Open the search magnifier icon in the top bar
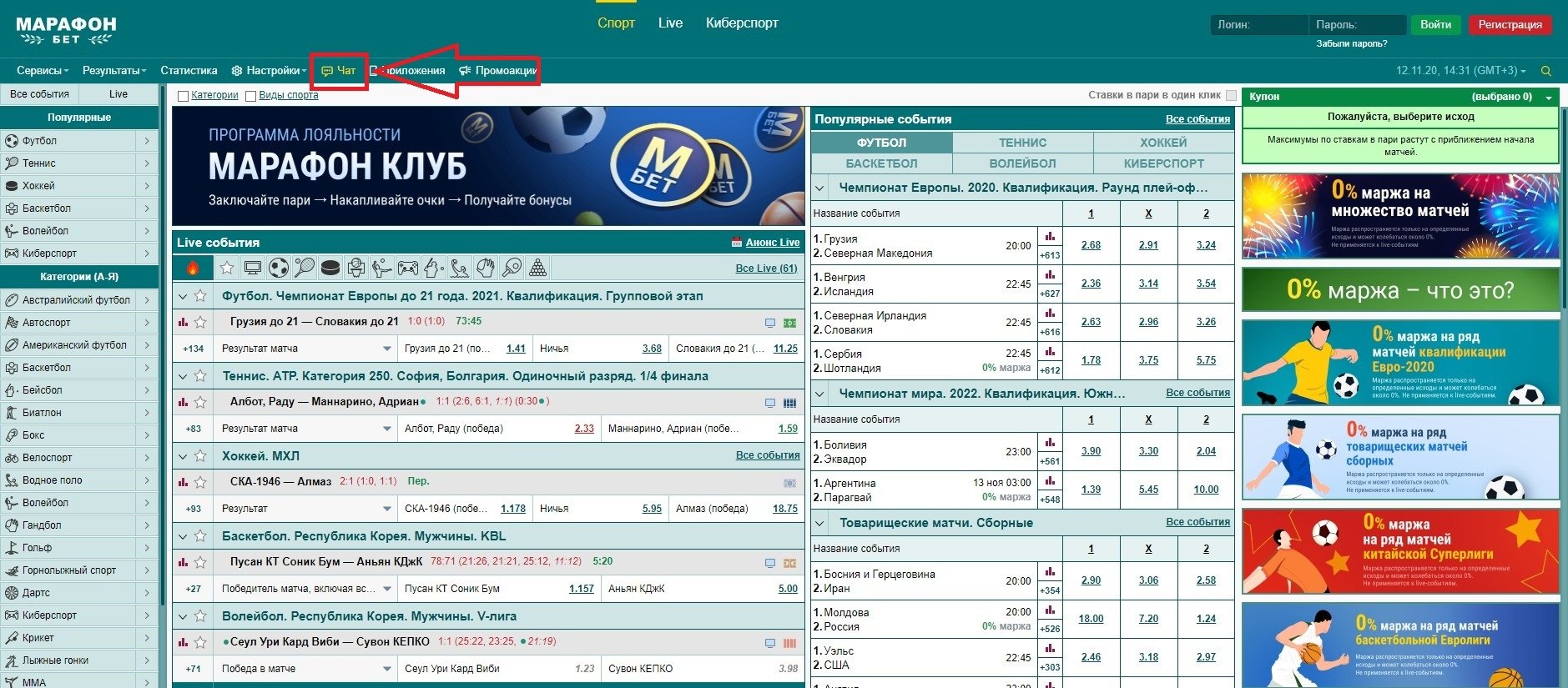1568x688 pixels. pyautogui.click(x=1545, y=71)
